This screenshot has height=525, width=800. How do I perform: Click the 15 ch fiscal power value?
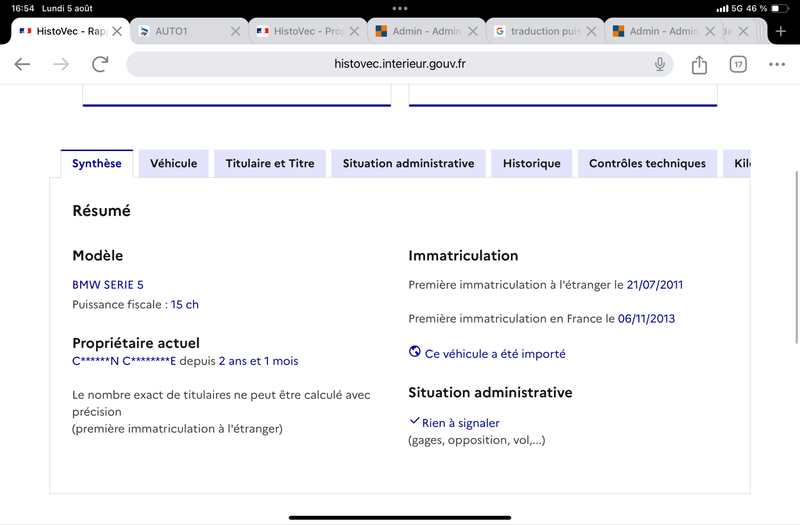point(185,305)
